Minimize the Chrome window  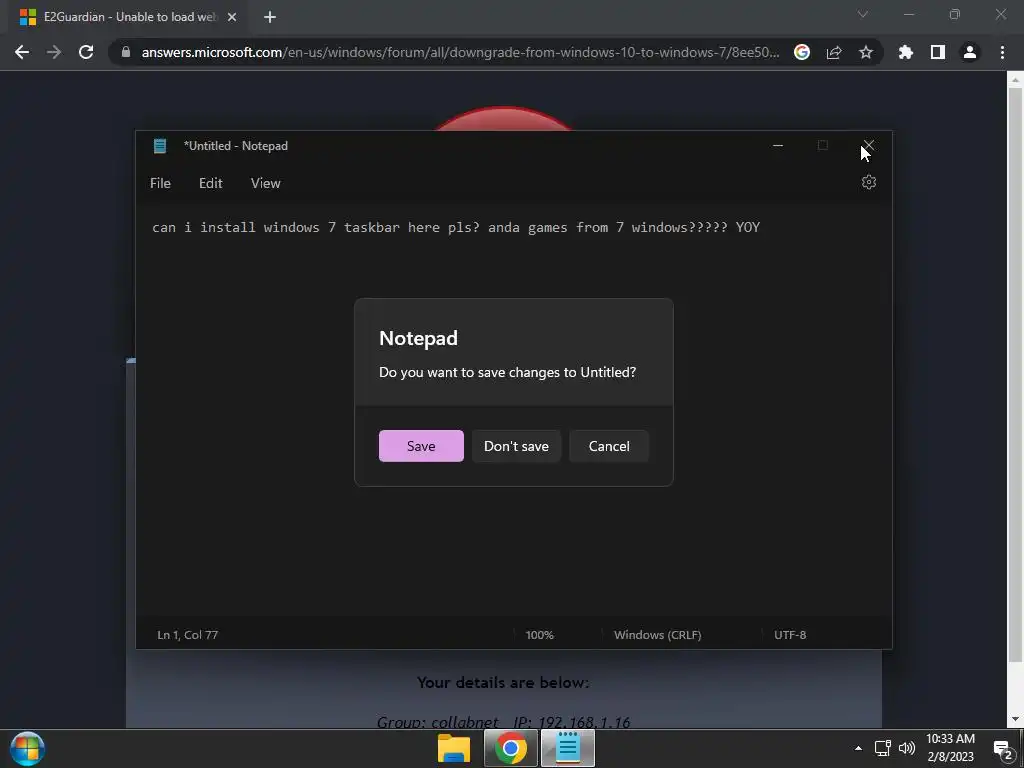pyautogui.click(x=908, y=14)
